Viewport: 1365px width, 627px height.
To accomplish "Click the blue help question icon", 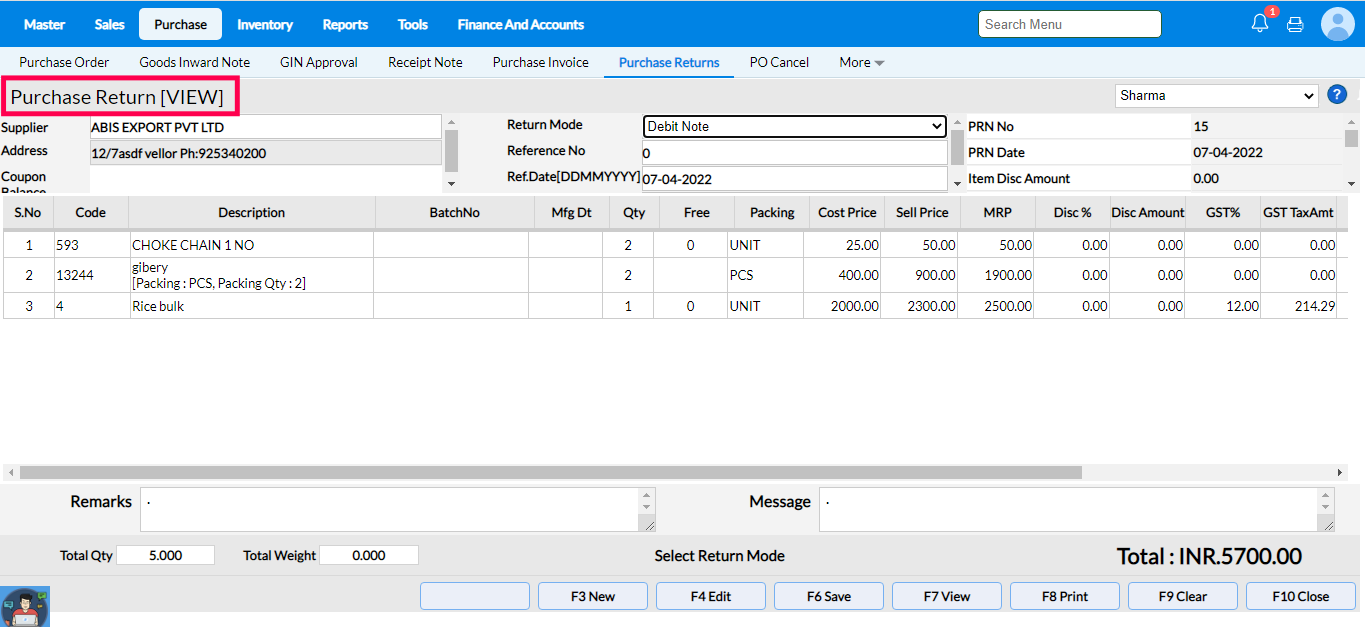I will [1337, 95].
